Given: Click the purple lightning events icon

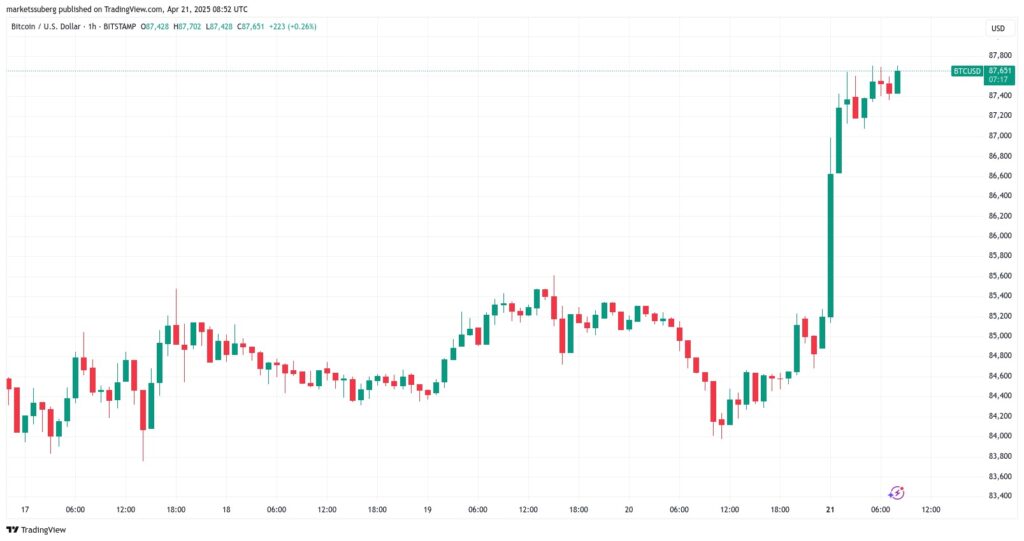Looking at the screenshot, I should point(897,492).
